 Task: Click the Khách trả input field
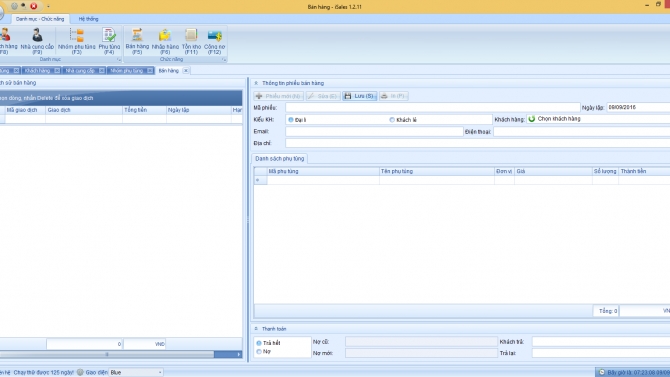[601, 342]
